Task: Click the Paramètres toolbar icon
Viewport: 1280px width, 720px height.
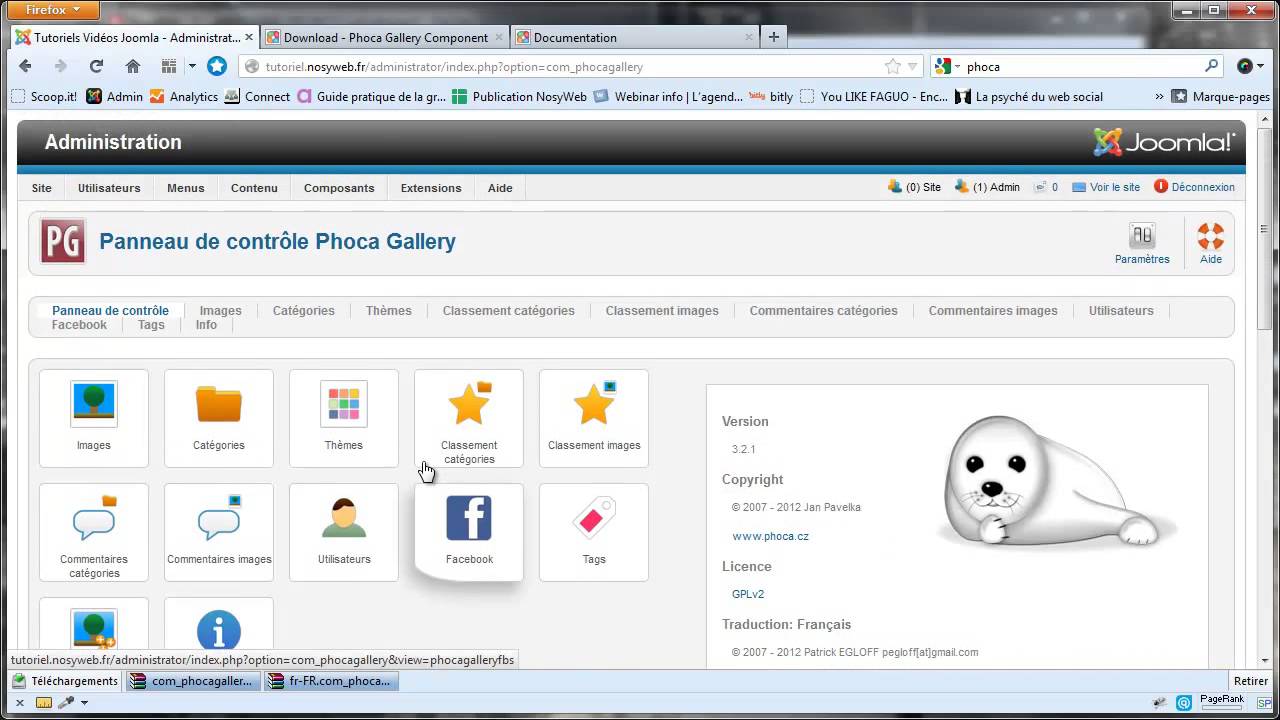Action: pyautogui.click(x=1142, y=243)
